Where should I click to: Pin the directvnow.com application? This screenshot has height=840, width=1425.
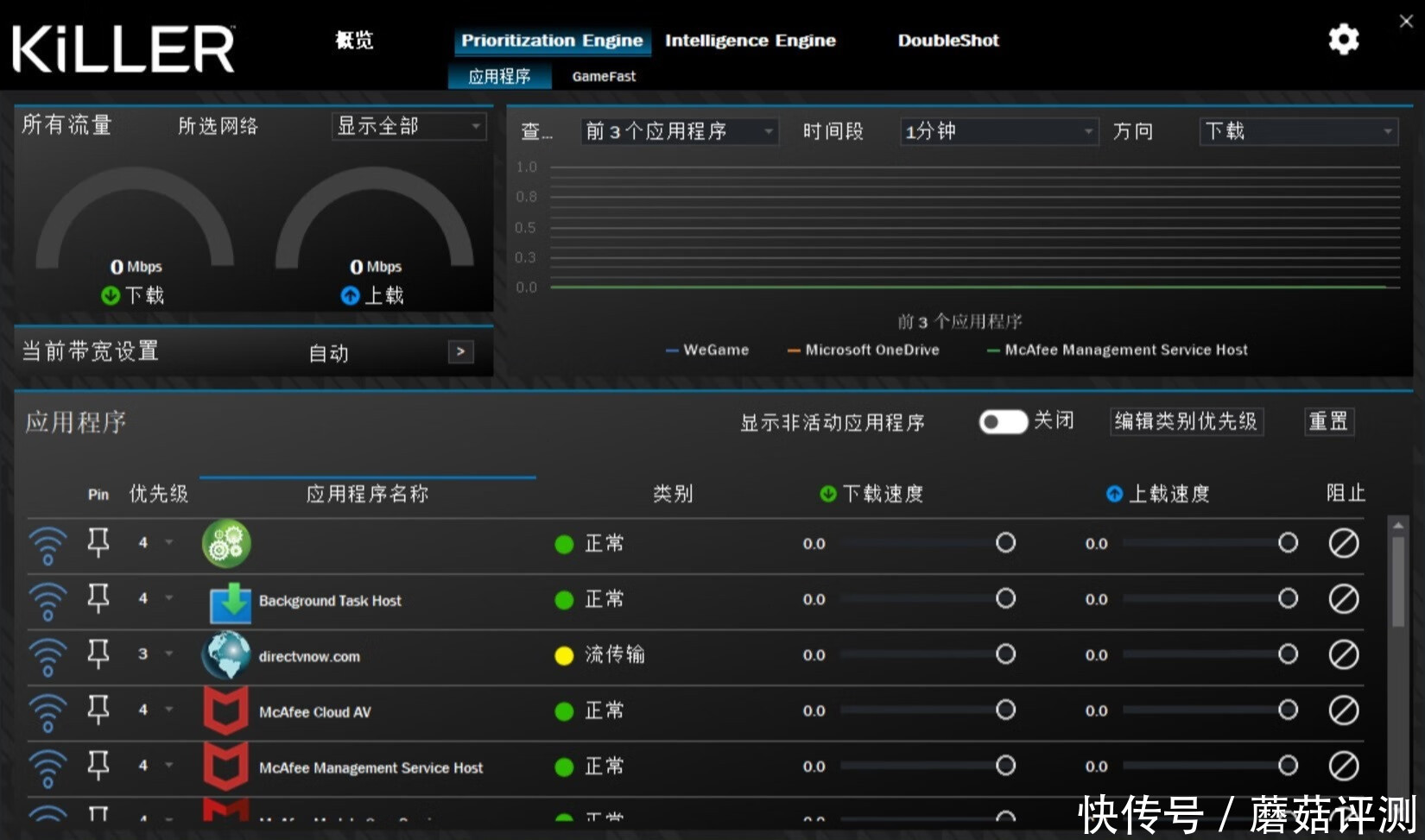[98, 654]
